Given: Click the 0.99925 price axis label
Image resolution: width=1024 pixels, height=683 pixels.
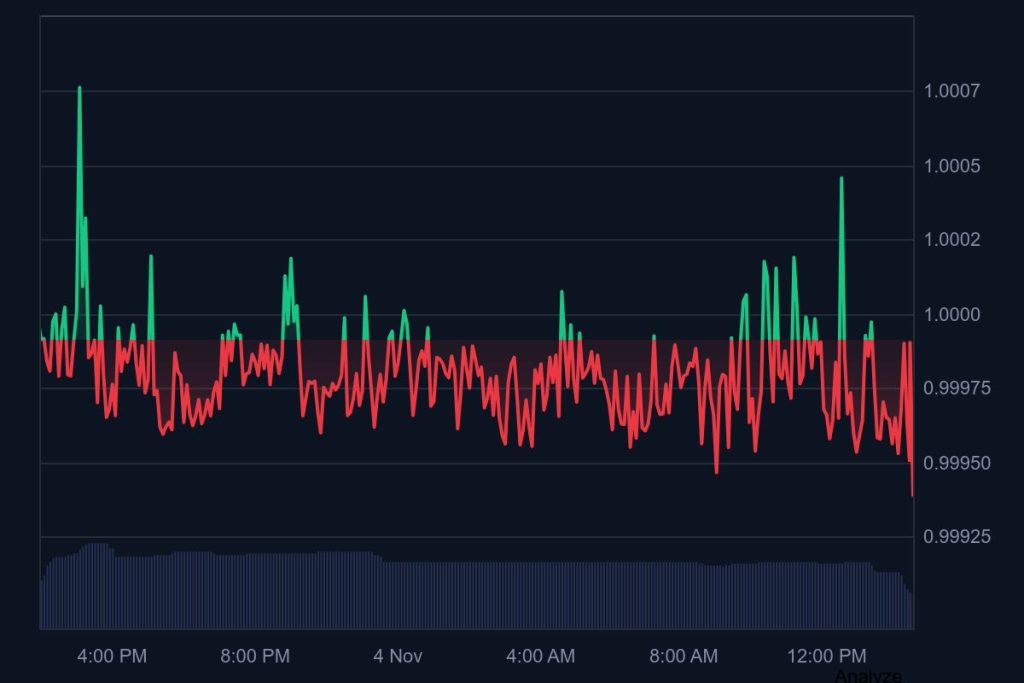Looking at the screenshot, I should click(955, 537).
